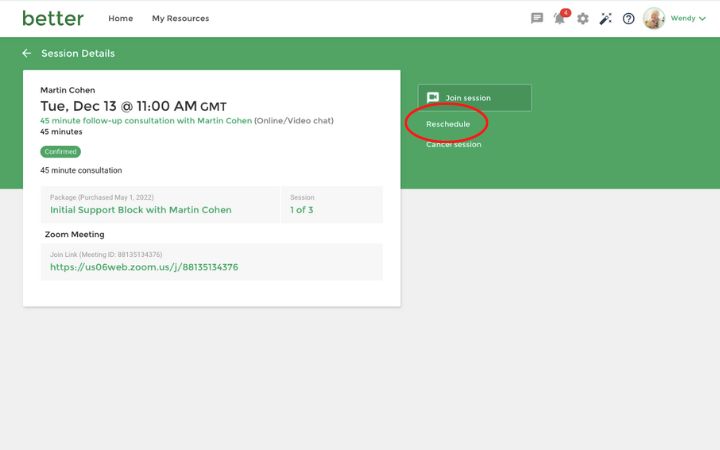
Task: Click the Reschedule link
Action: click(448, 124)
